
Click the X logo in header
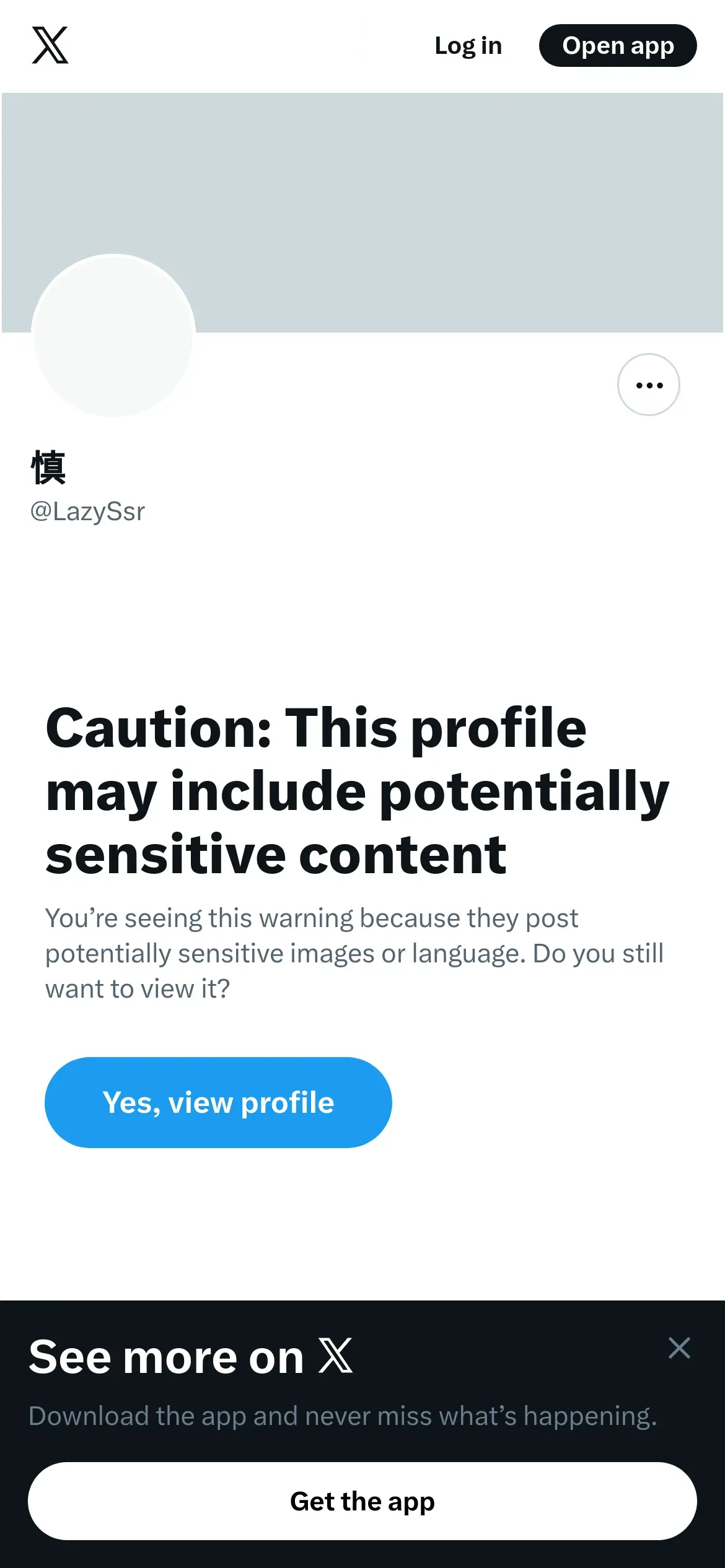pos(50,45)
